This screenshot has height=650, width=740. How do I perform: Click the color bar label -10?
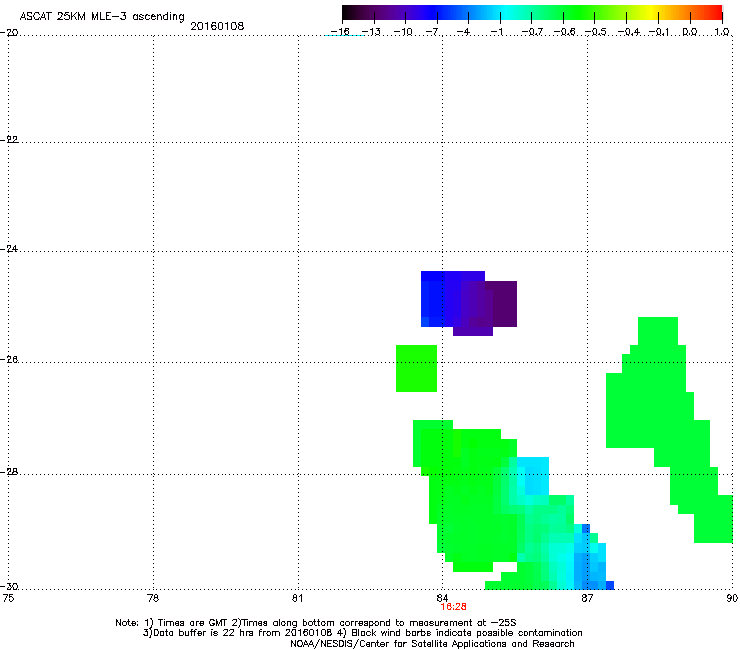click(403, 32)
